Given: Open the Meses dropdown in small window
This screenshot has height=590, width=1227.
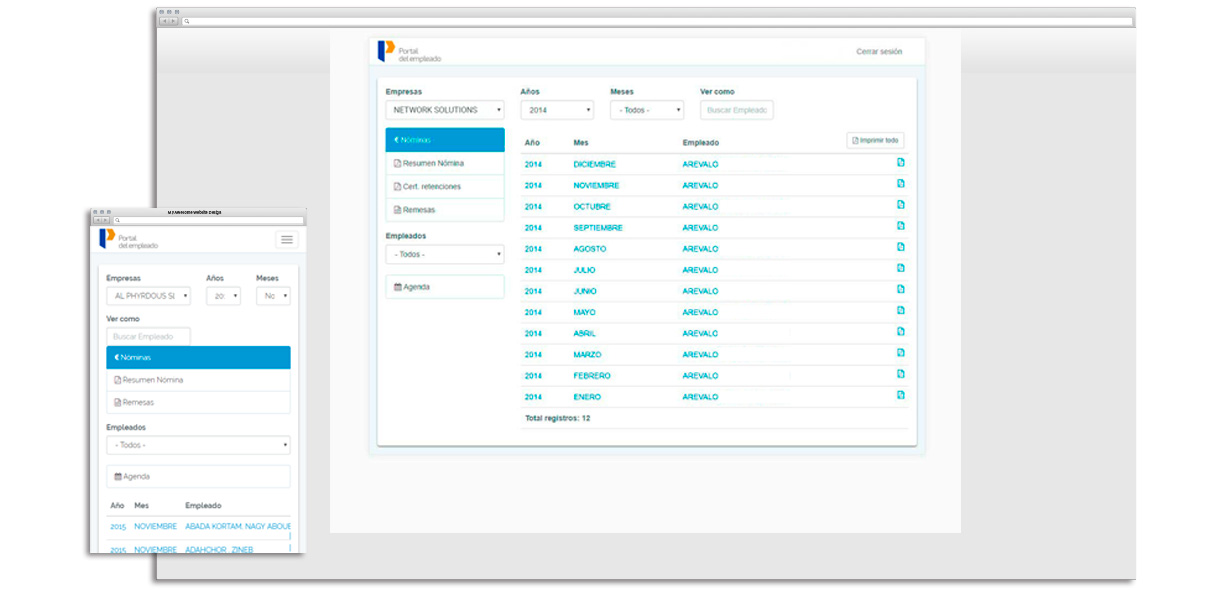Looking at the screenshot, I should pyautogui.click(x=273, y=296).
